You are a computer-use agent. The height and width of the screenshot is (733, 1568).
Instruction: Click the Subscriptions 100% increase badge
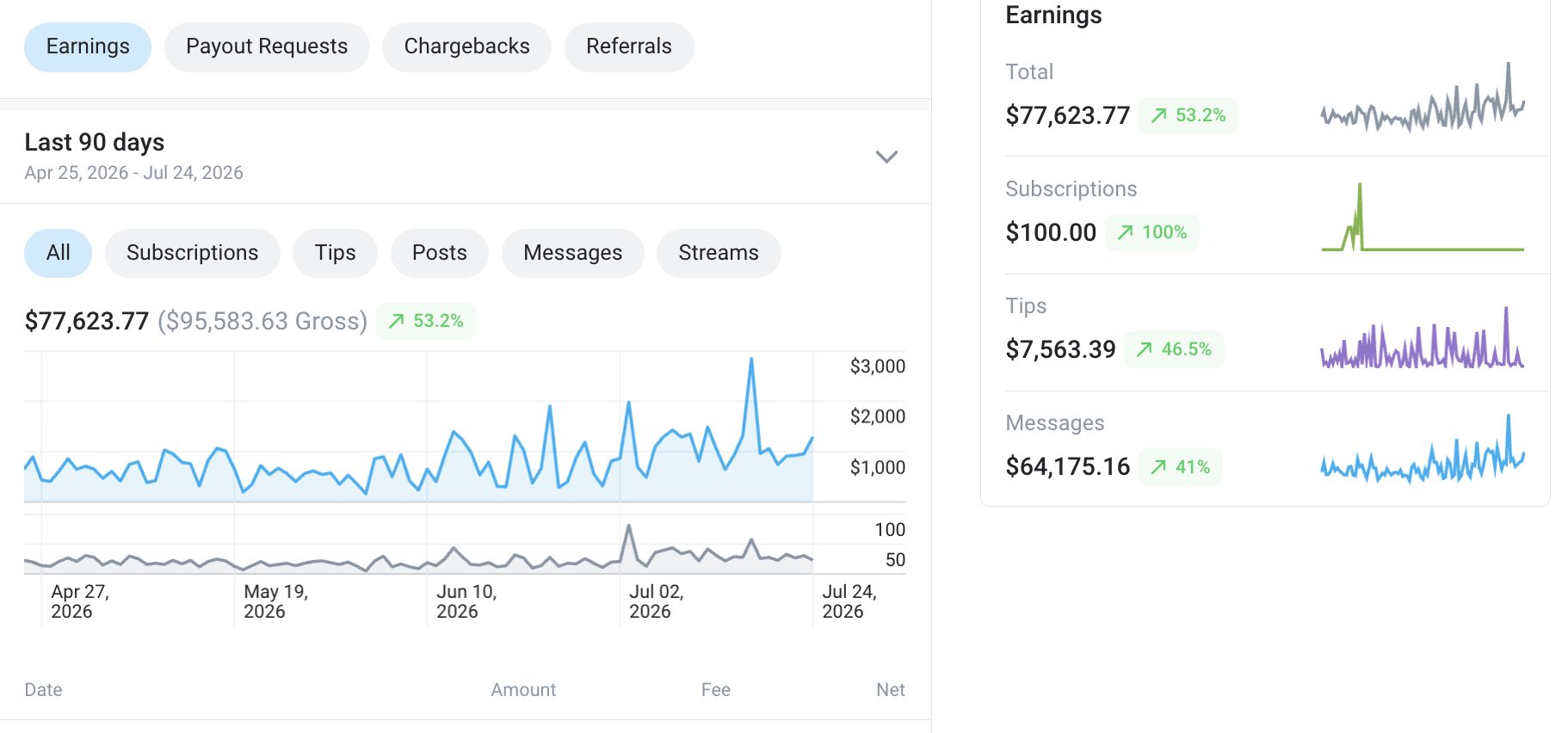1152,232
